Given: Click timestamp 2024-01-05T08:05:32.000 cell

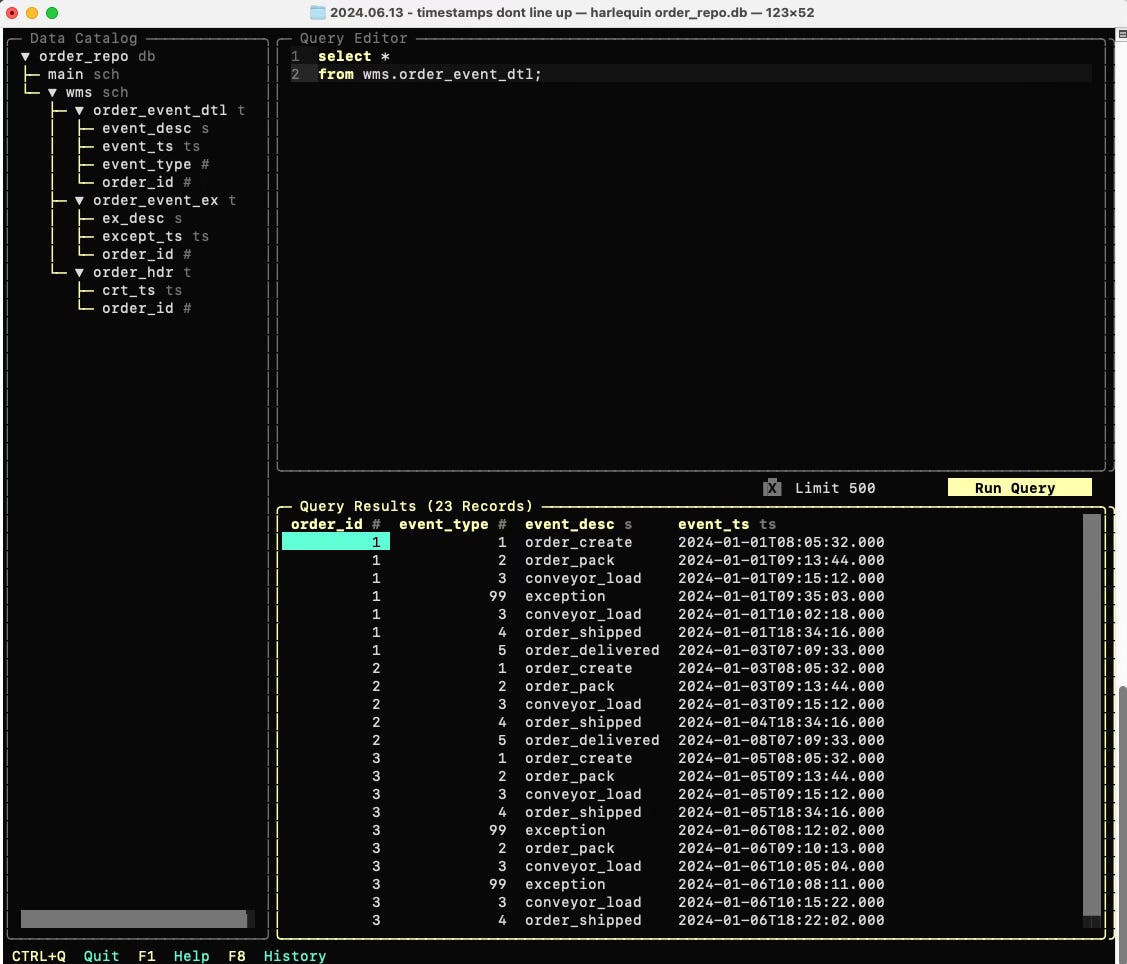Looking at the screenshot, I should (x=781, y=758).
